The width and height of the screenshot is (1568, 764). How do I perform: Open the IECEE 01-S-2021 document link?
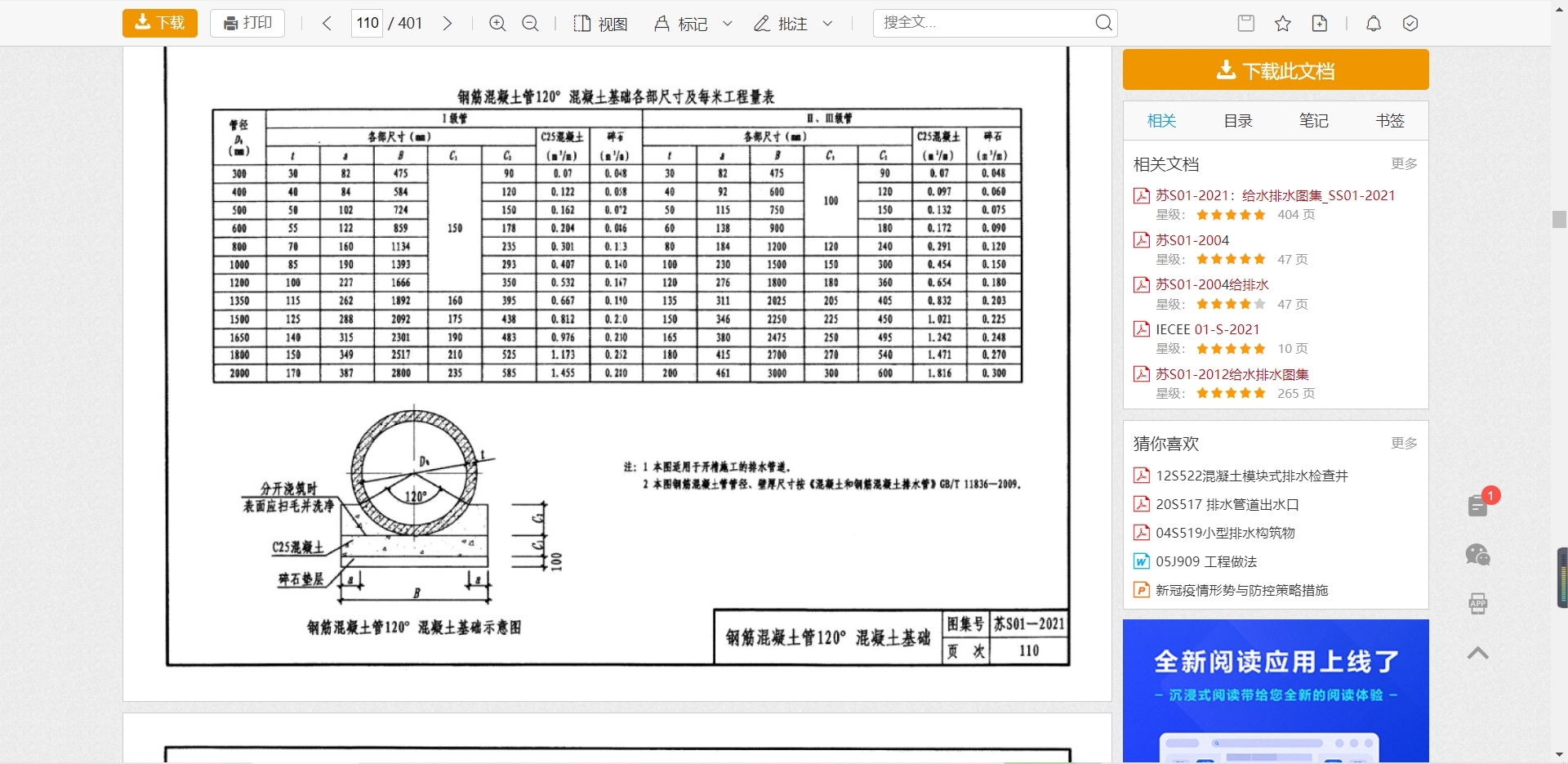(x=1208, y=329)
